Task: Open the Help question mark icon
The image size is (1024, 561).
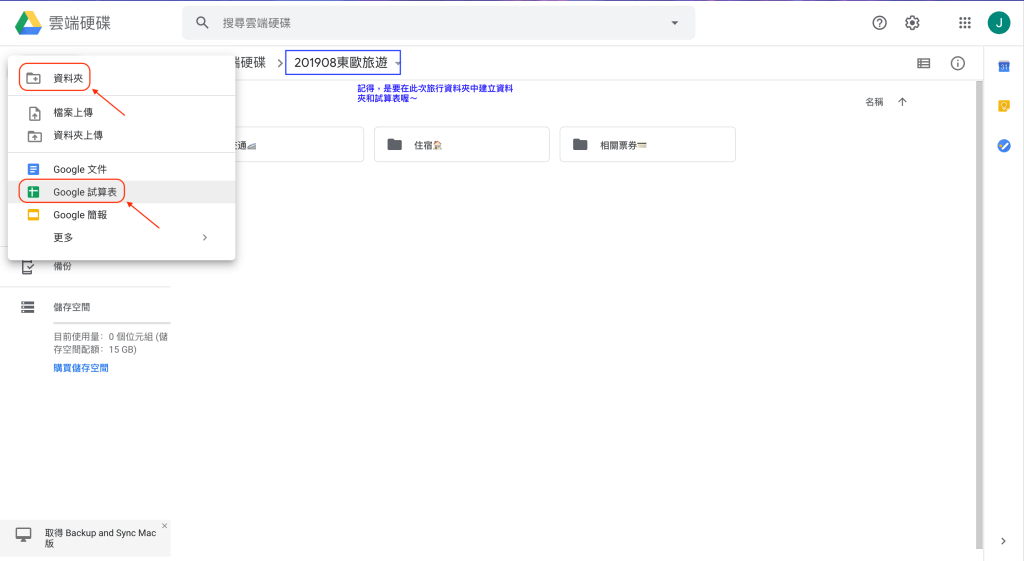Action: coord(880,23)
